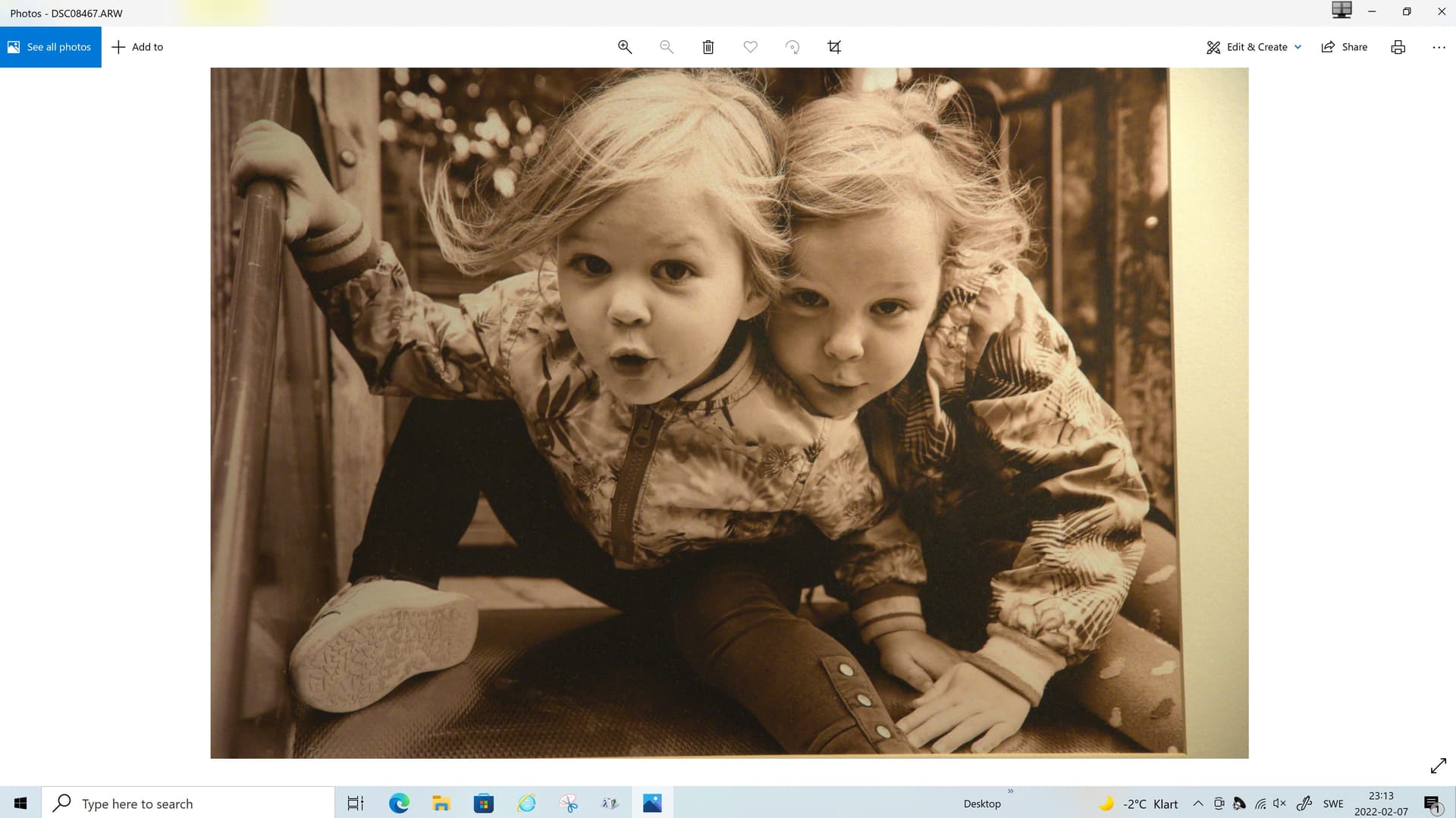This screenshot has width=1456, height=818.
Task: Click the zoom out magnifier icon
Action: [667, 47]
